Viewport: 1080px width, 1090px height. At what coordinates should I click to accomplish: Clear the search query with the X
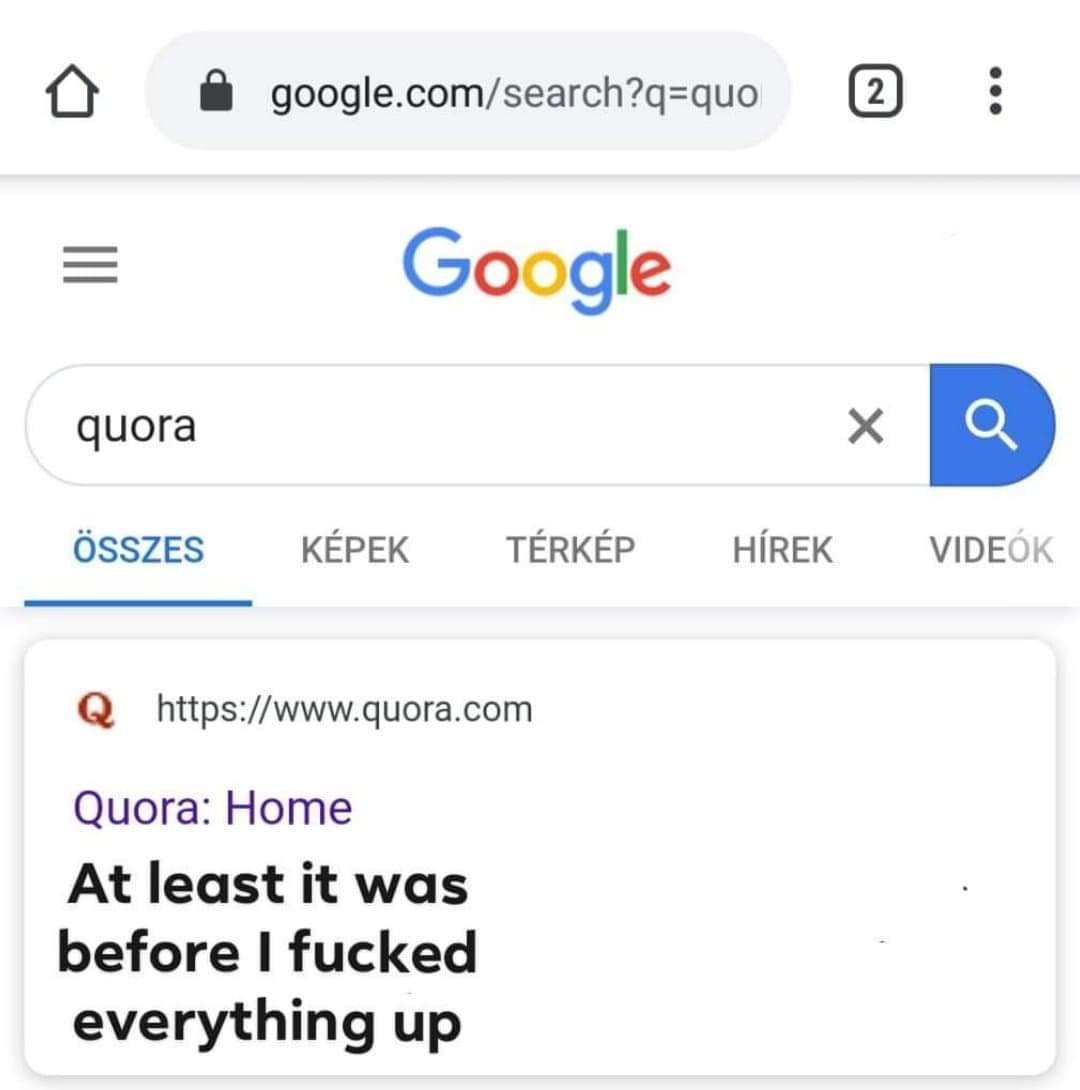(x=865, y=427)
